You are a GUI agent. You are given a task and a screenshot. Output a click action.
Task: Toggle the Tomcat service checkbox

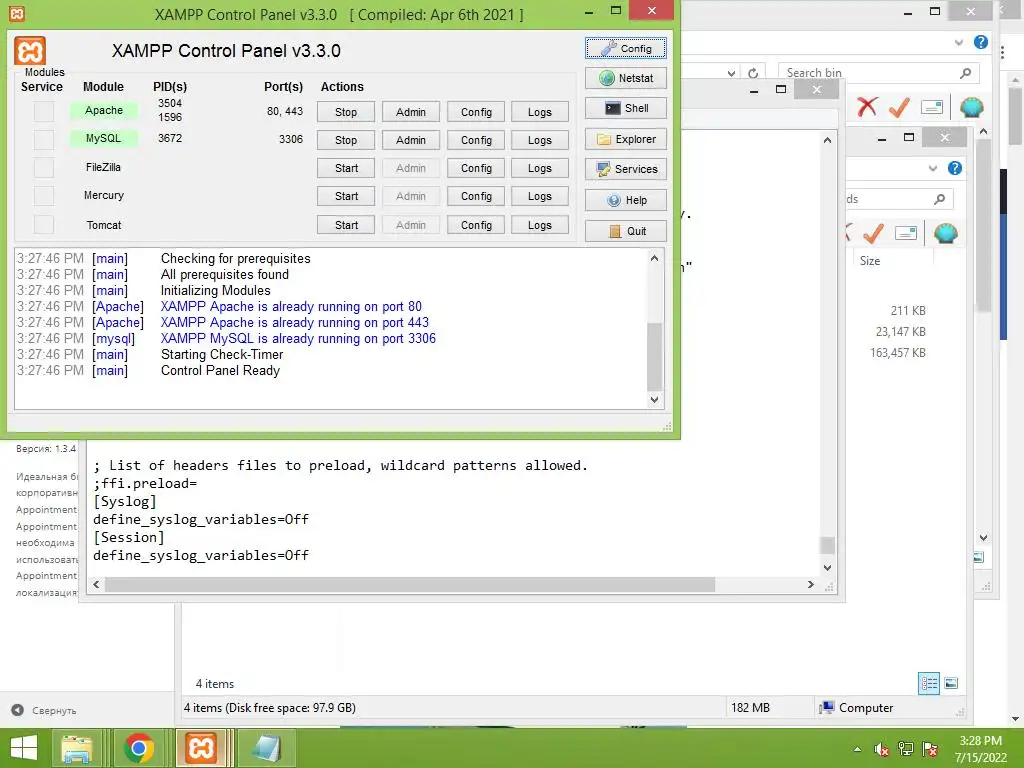coord(44,225)
